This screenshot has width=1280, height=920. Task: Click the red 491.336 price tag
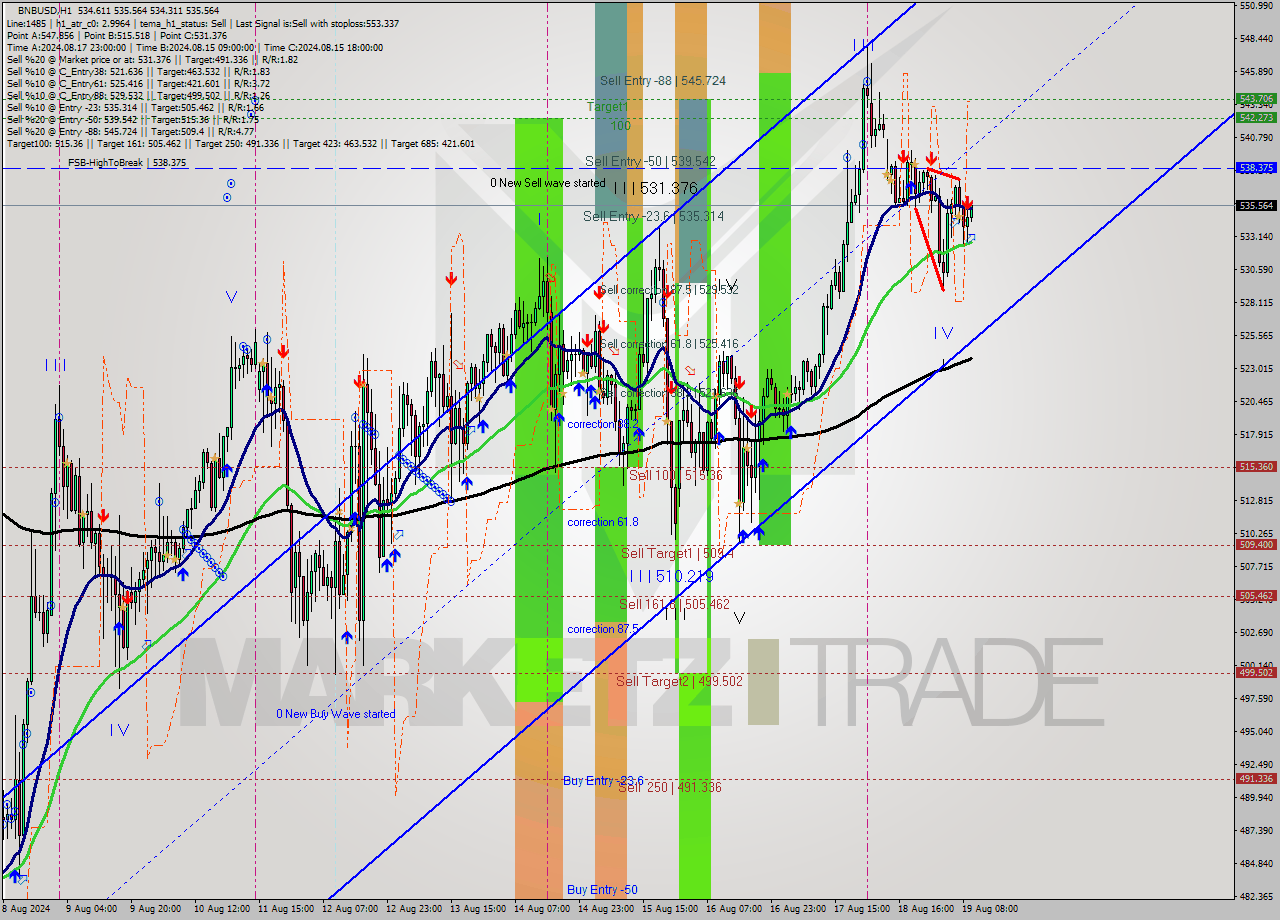[1256, 778]
